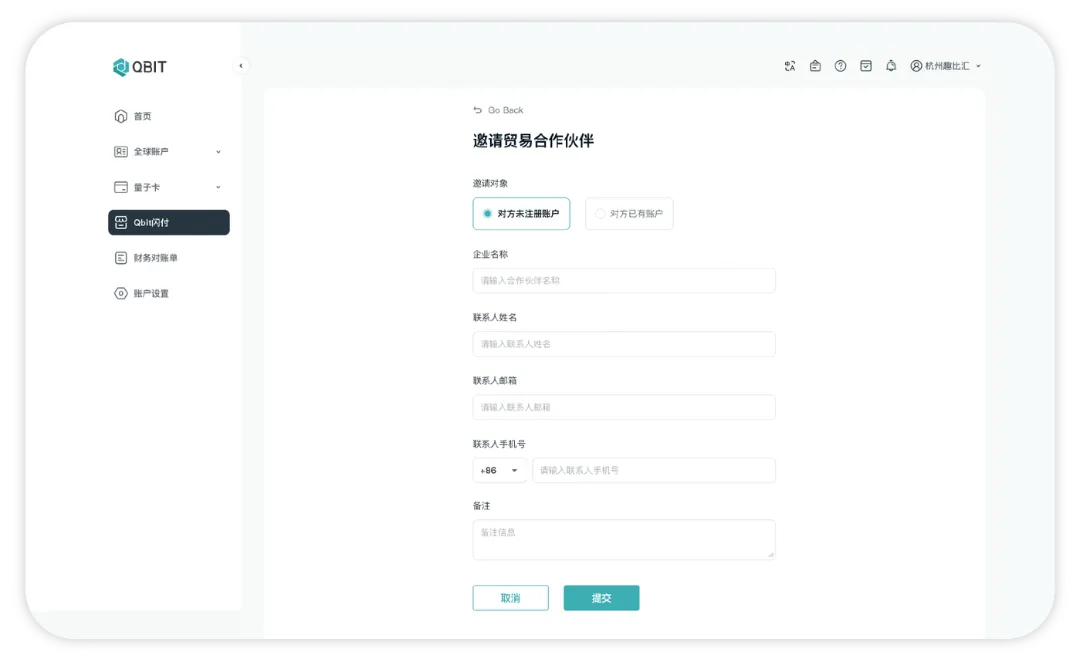Click the 邀请贸易合作伙伴 heading
1080x662 pixels.
click(x=533, y=141)
